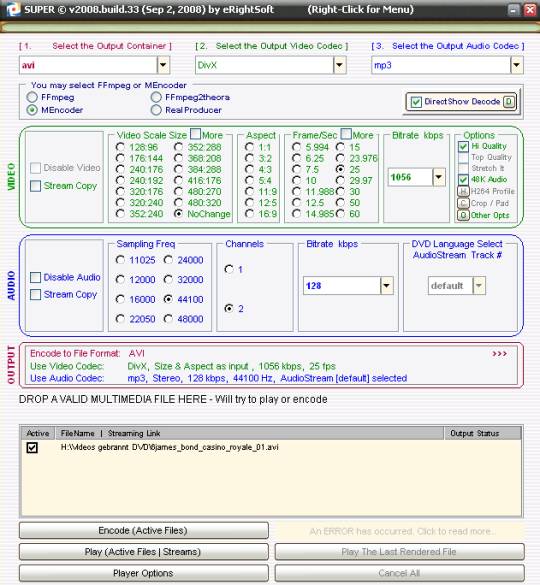Choose the 4:3 aspect ratio
Viewport: 540px width, 585px height.
coord(249,169)
